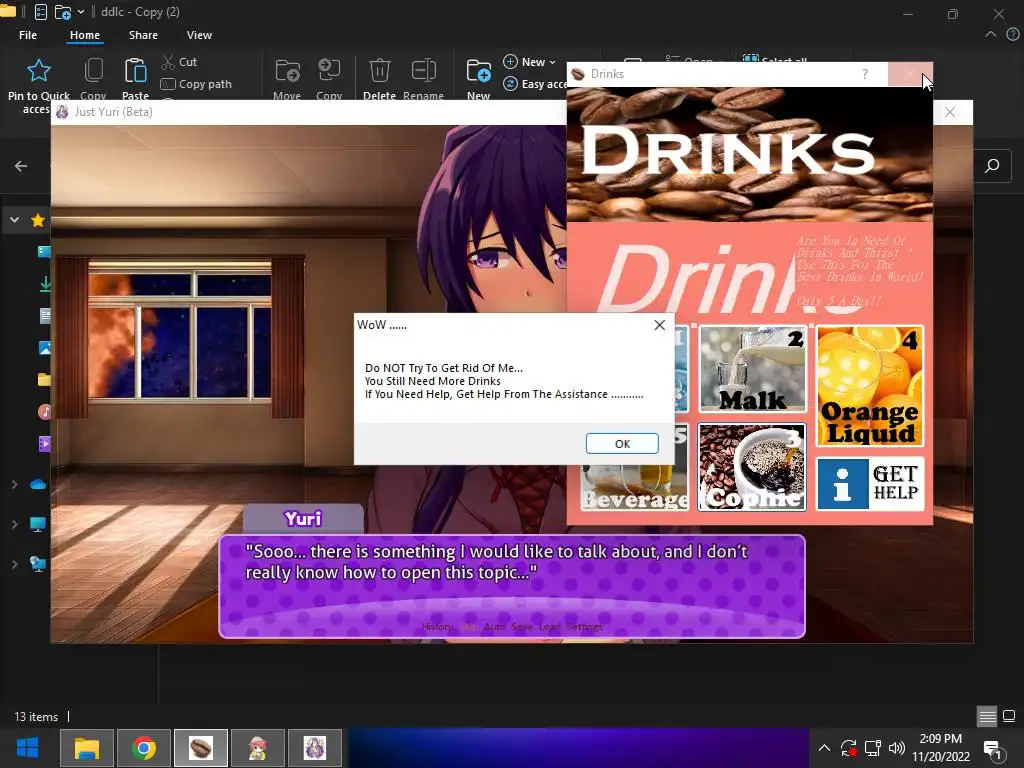1024x768 pixels.
Task: Toggle Skip in Just Yuri quick menu
Action: tap(468, 627)
